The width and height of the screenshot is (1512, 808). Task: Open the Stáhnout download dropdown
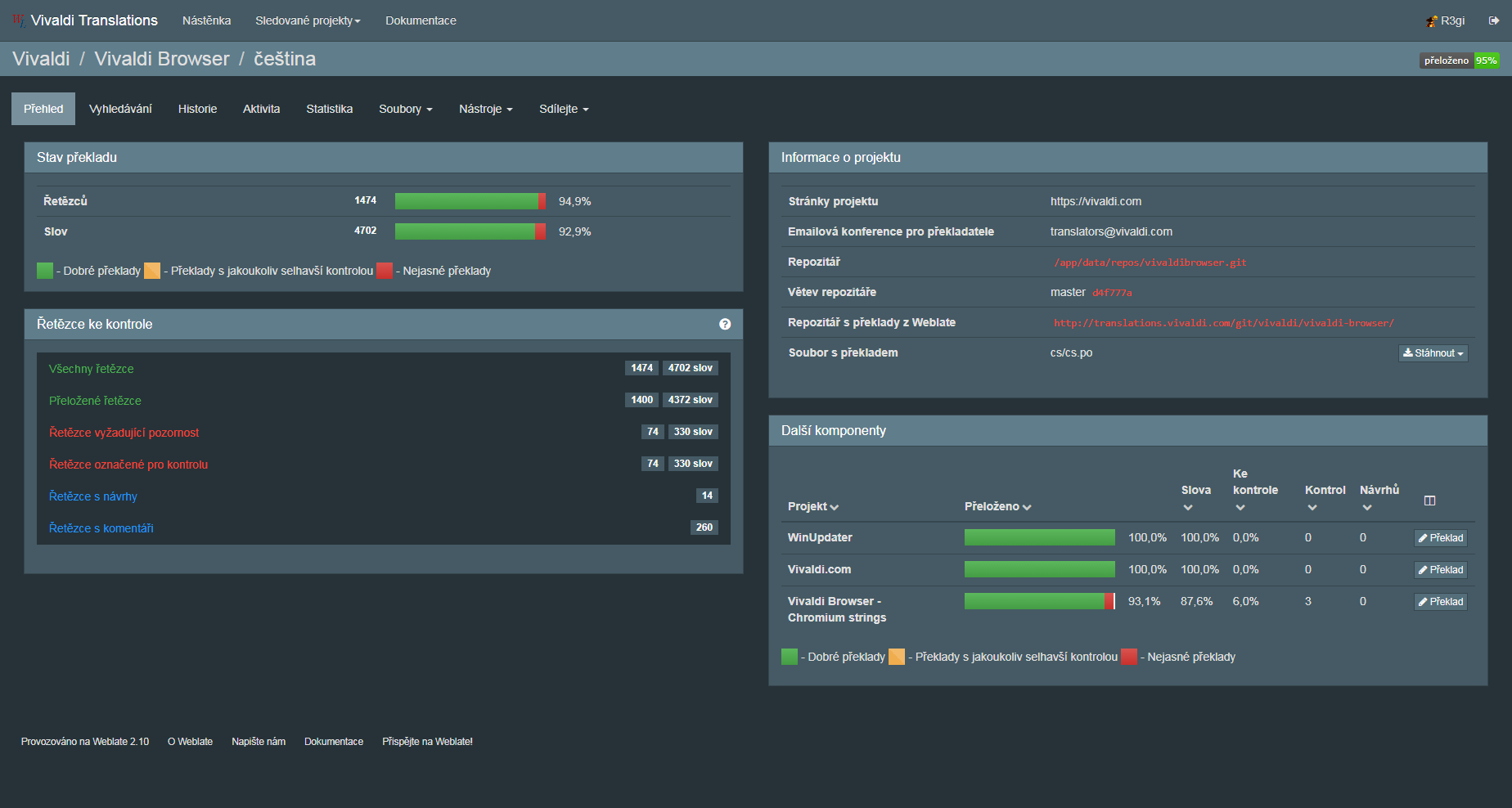(x=1433, y=353)
